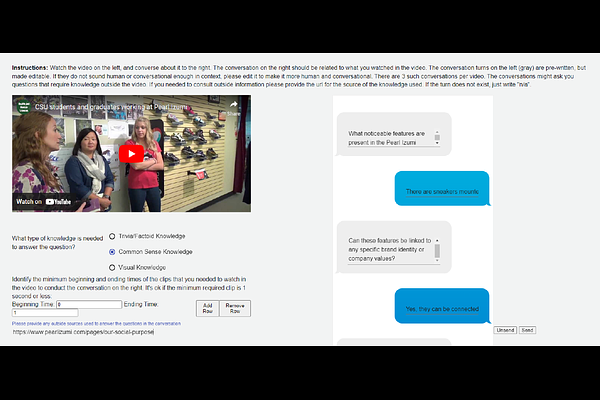600x400 pixels.
Task: Play the YouTube video
Action: pos(131,154)
